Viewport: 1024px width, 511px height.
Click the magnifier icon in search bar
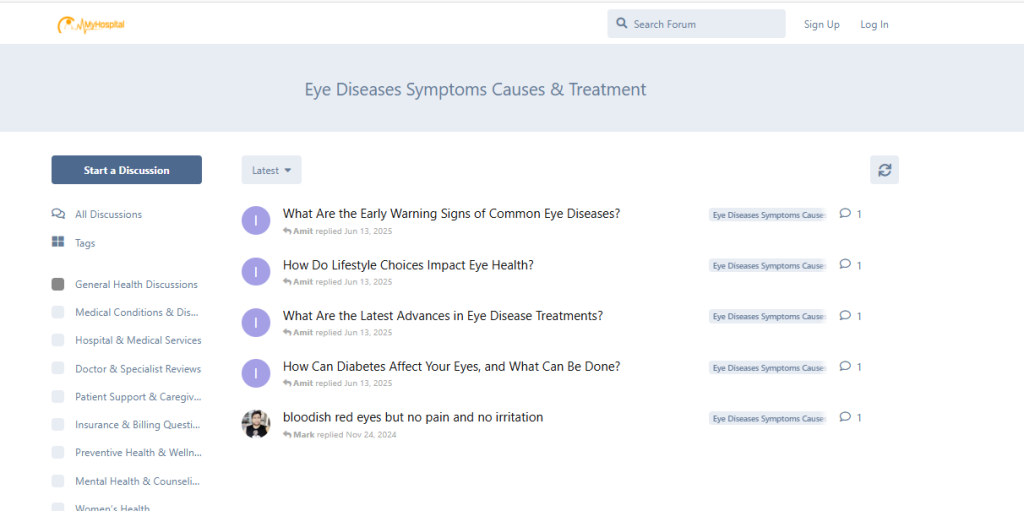coord(622,24)
